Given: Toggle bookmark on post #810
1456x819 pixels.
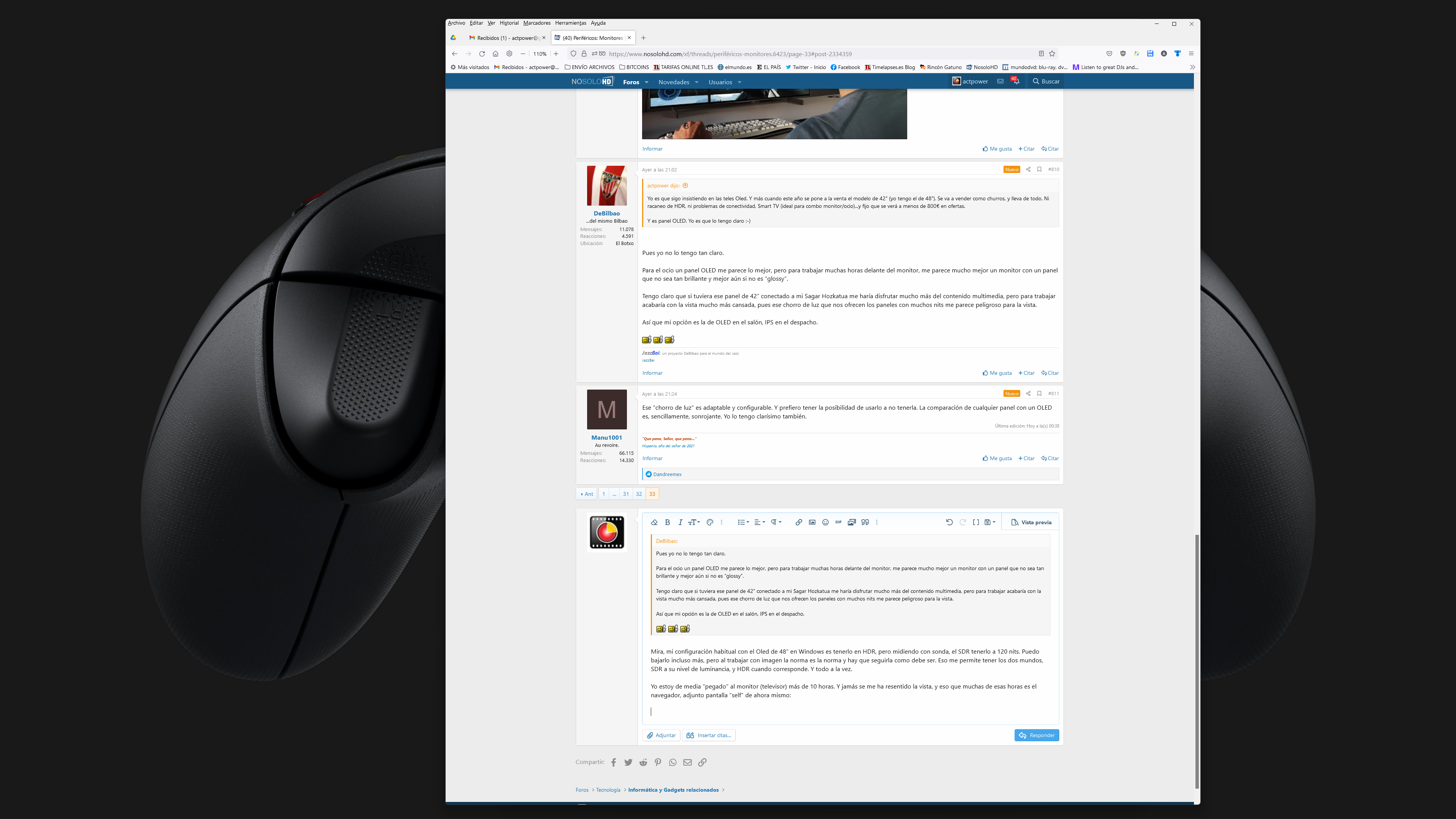Looking at the screenshot, I should 1040,170.
